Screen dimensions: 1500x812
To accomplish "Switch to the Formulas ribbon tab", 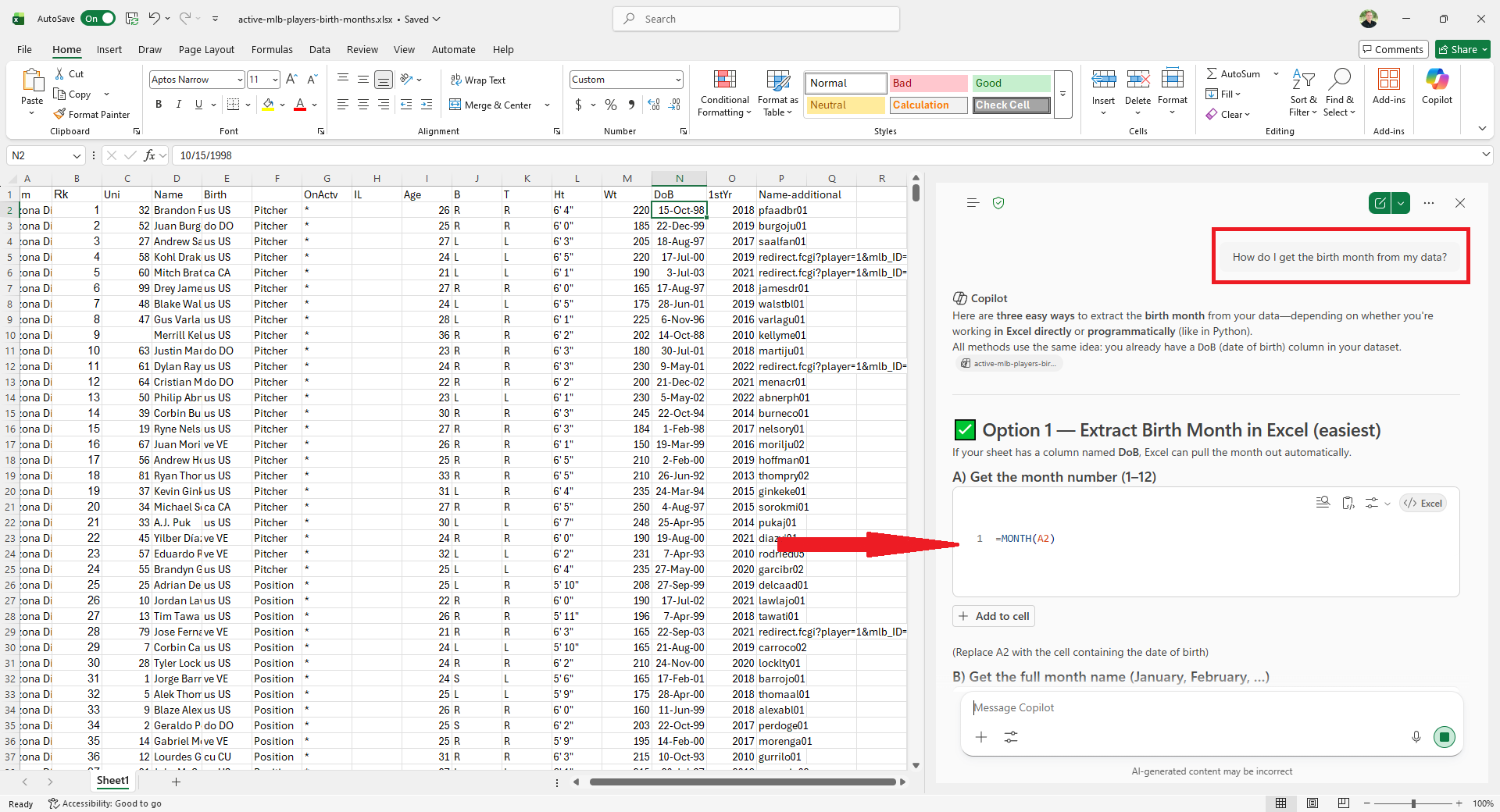I will [x=271, y=48].
